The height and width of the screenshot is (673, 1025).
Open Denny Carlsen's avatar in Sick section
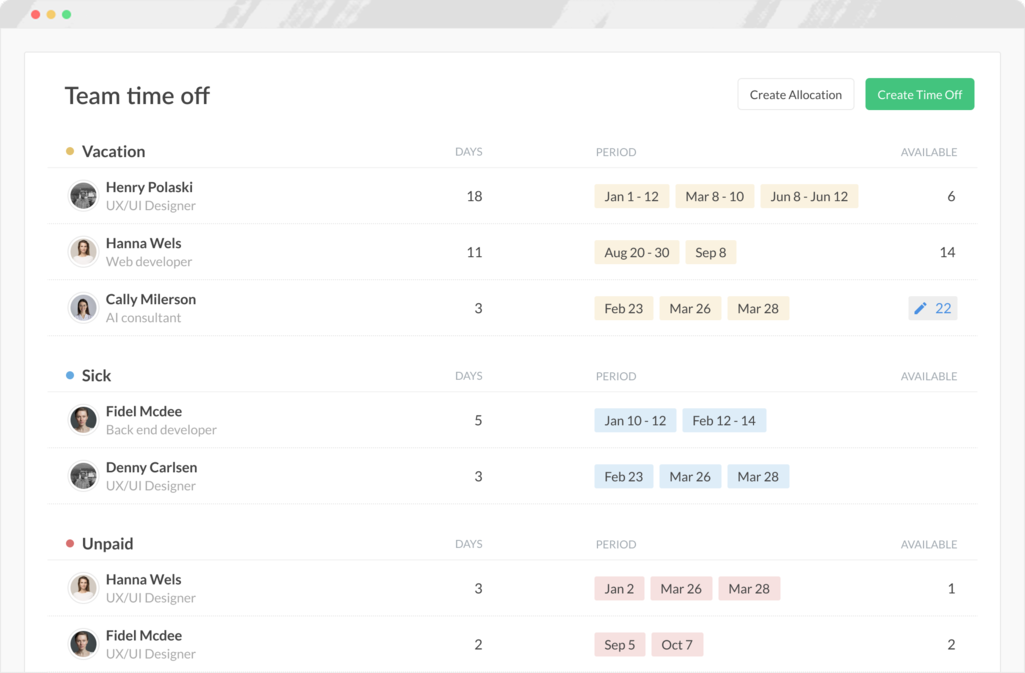(83, 476)
